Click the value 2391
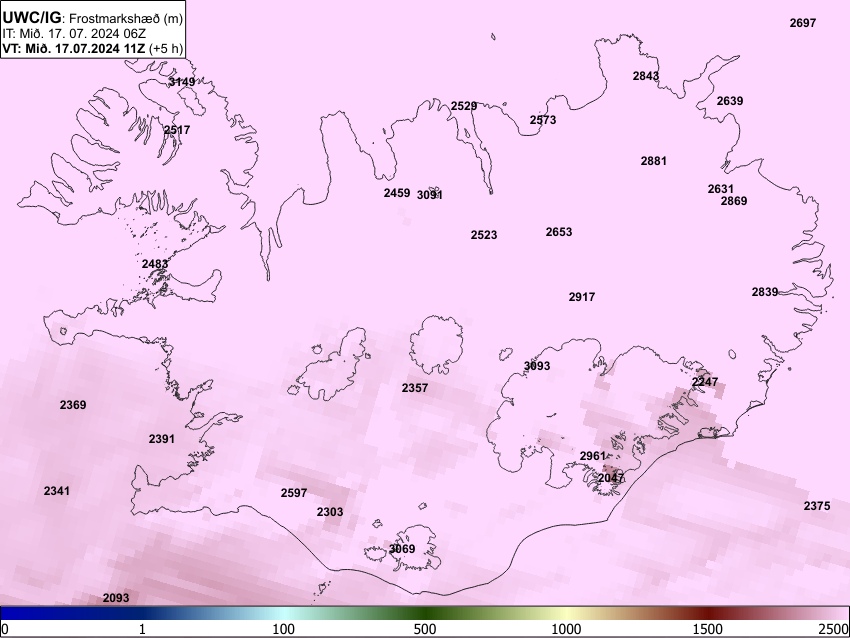This screenshot has height=638, width=850. coord(162,439)
